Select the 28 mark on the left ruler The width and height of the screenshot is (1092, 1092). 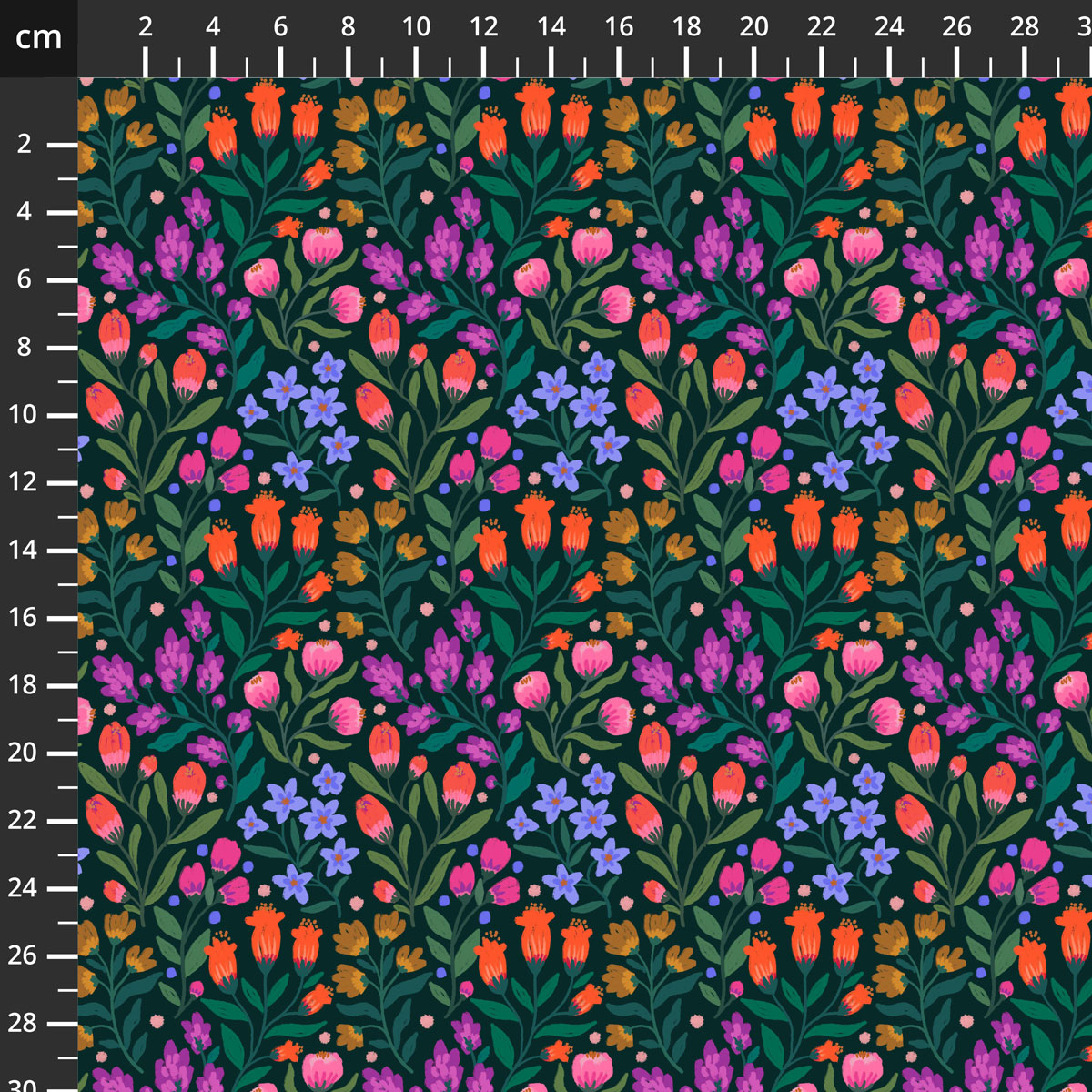tap(23, 1023)
